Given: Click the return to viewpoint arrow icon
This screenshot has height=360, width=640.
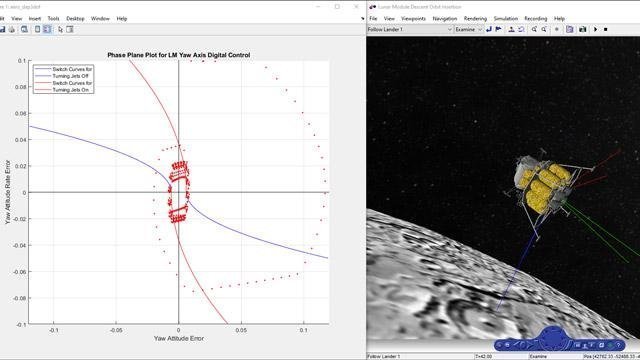Looking at the screenshot, I should 489,29.
